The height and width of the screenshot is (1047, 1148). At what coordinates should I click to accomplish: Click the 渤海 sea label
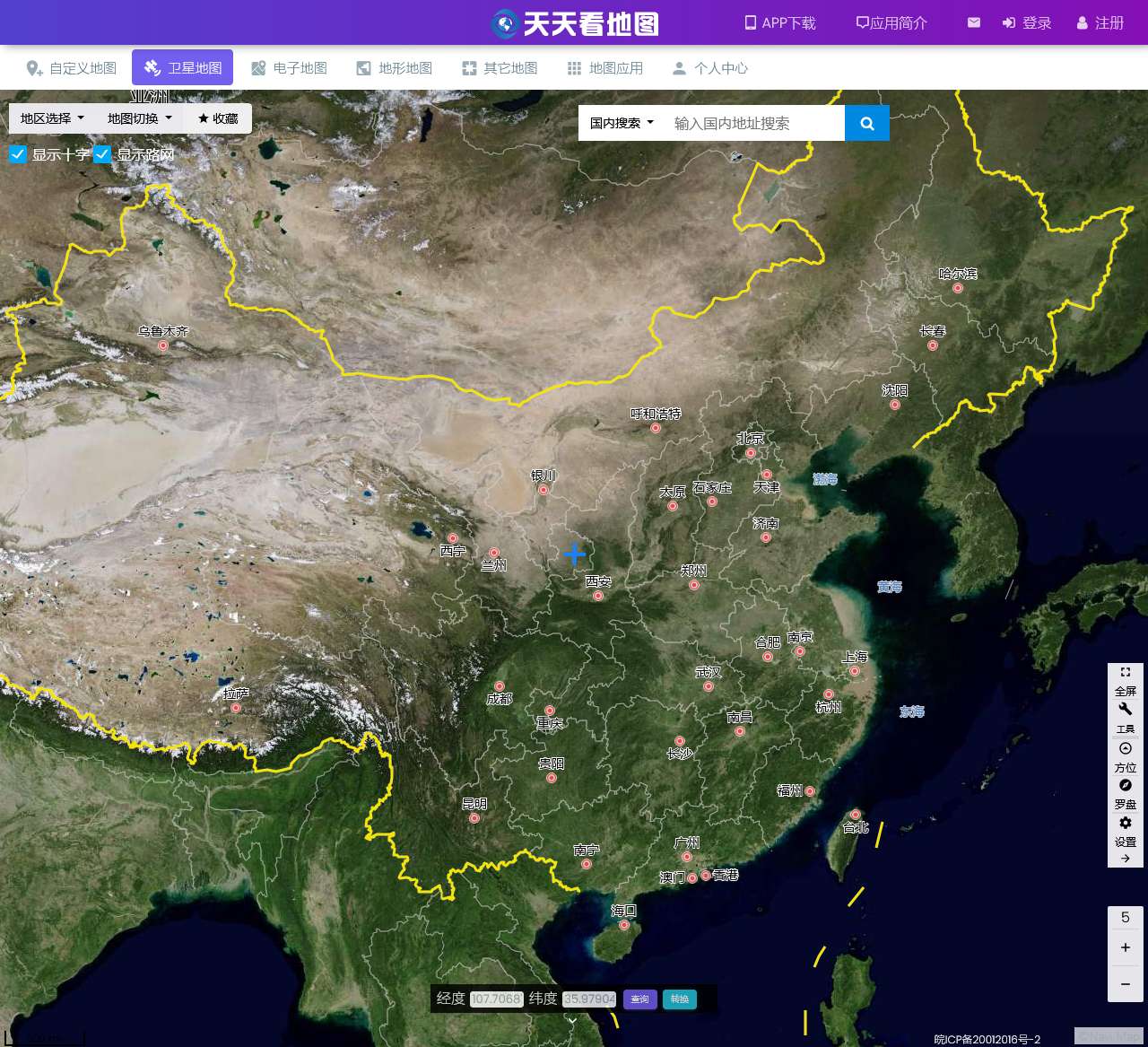(825, 479)
